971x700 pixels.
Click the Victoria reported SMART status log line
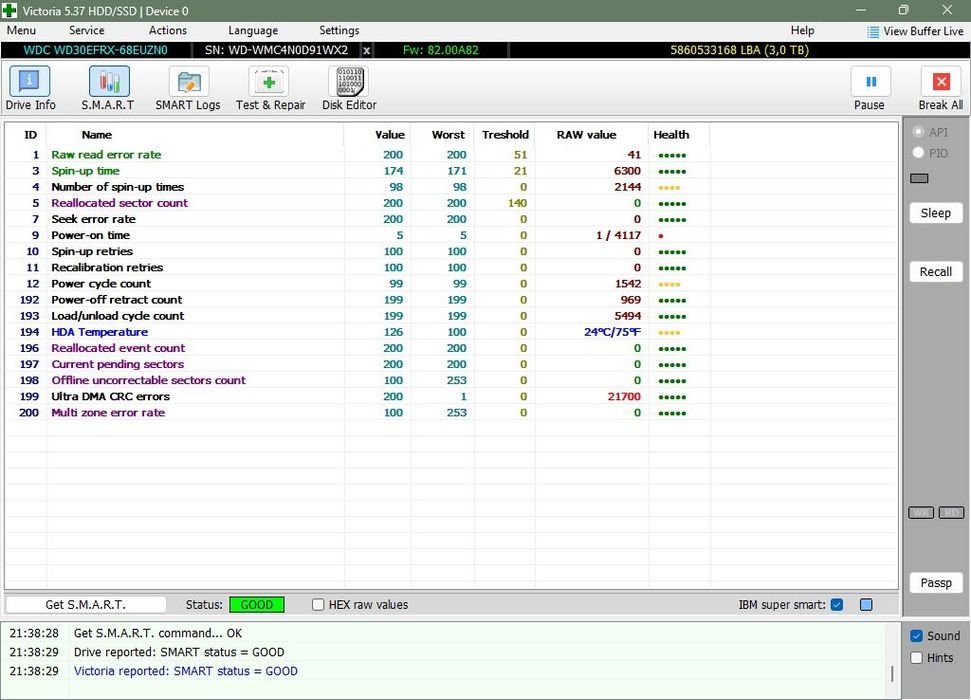[x=185, y=671]
